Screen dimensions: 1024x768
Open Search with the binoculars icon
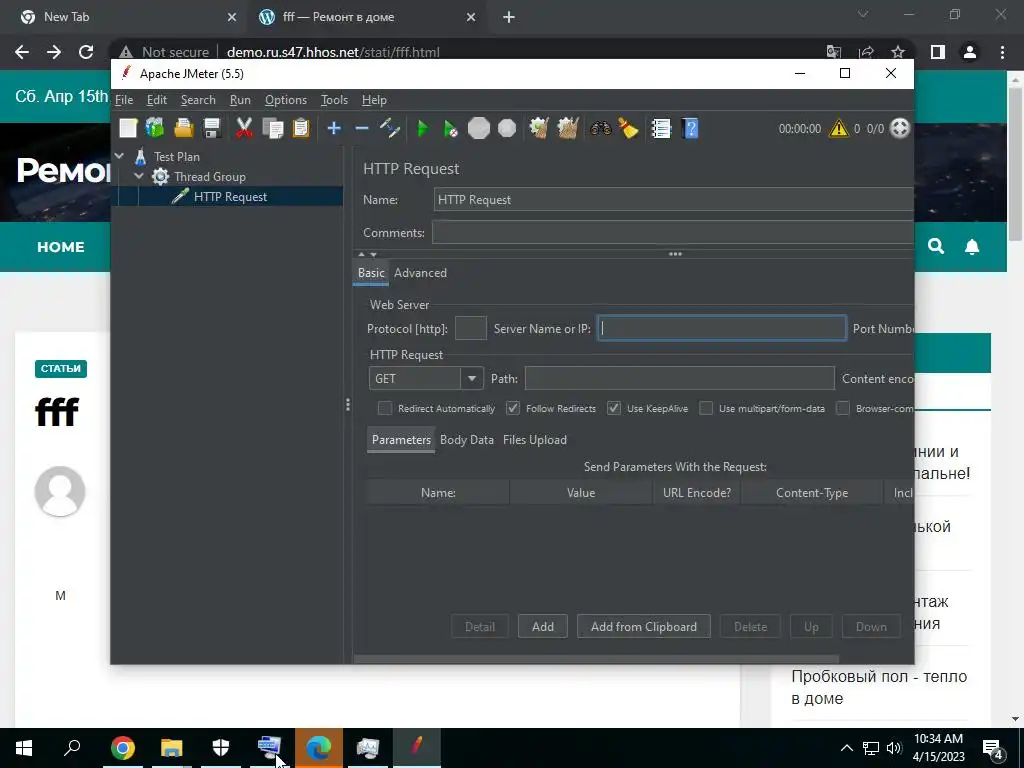click(600, 129)
